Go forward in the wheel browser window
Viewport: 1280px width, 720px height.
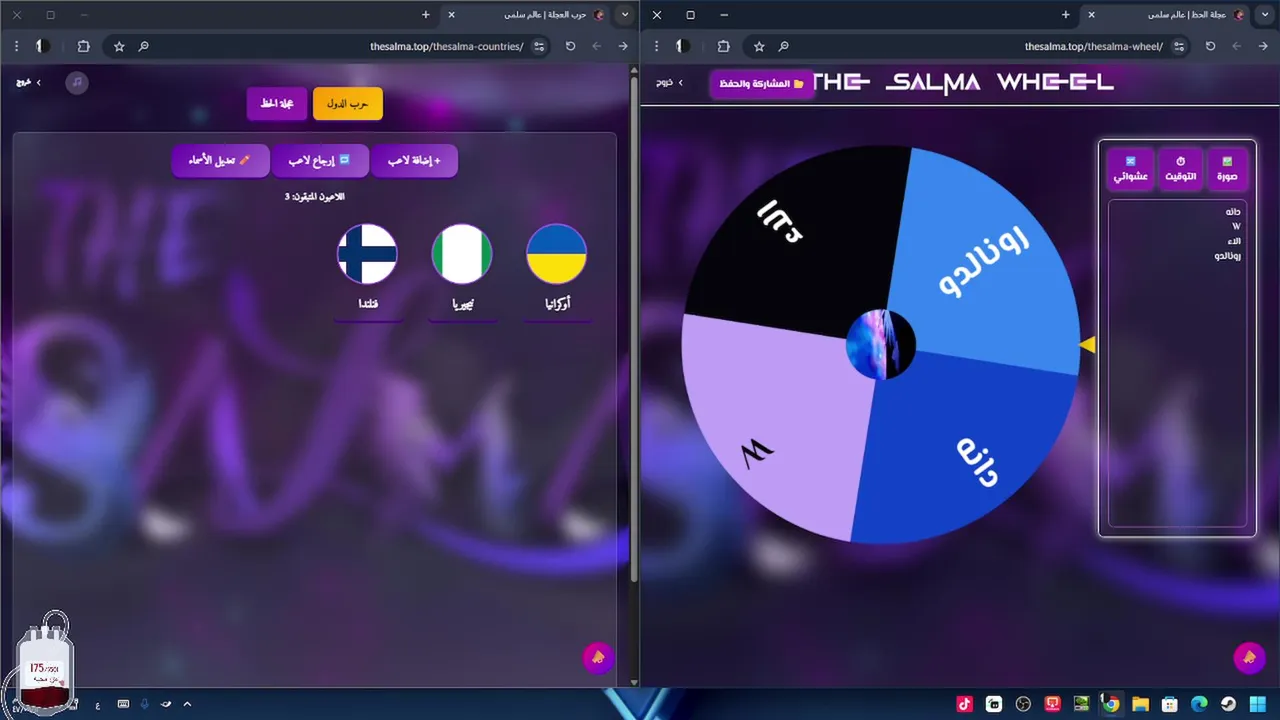(x=1237, y=46)
